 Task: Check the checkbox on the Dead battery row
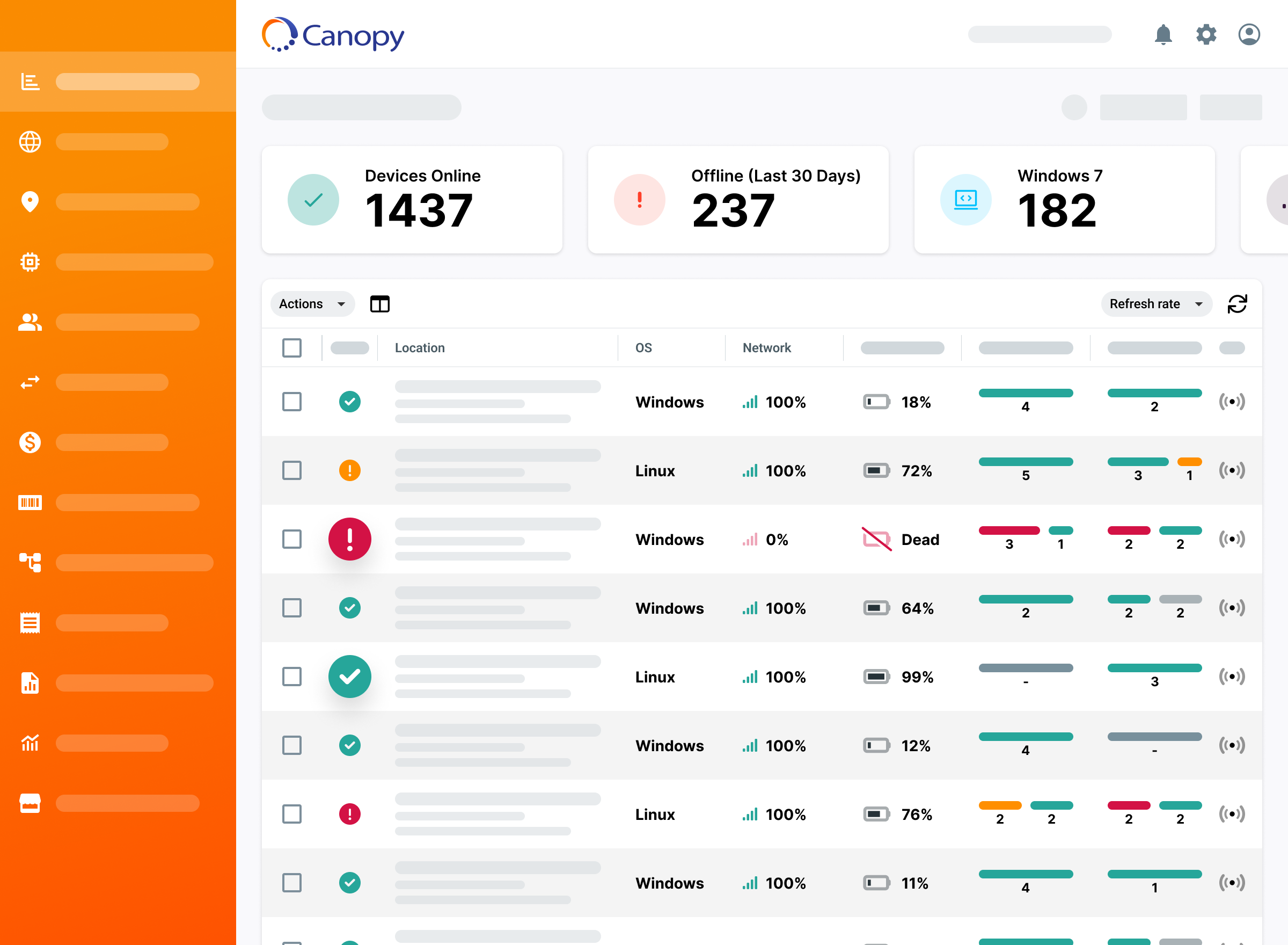point(291,539)
